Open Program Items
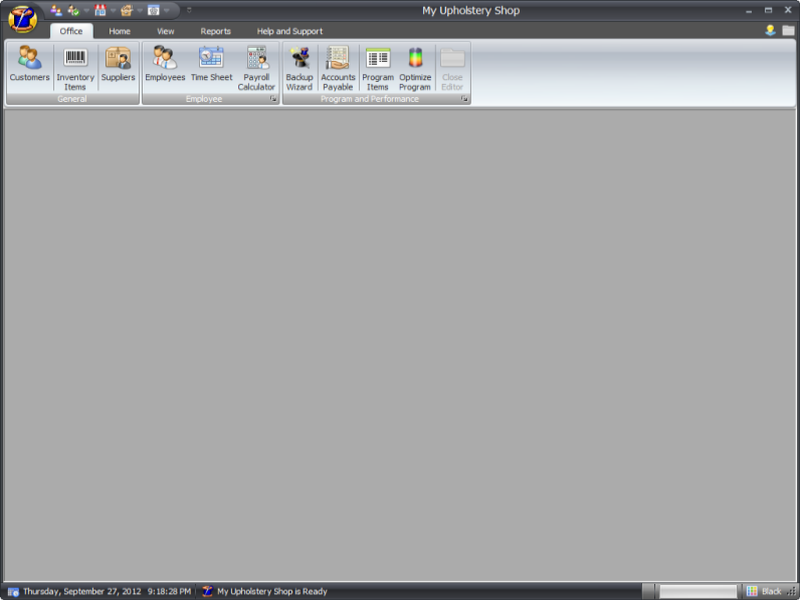Image resolution: width=800 pixels, height=600 pixels. [x=378, y=68]
